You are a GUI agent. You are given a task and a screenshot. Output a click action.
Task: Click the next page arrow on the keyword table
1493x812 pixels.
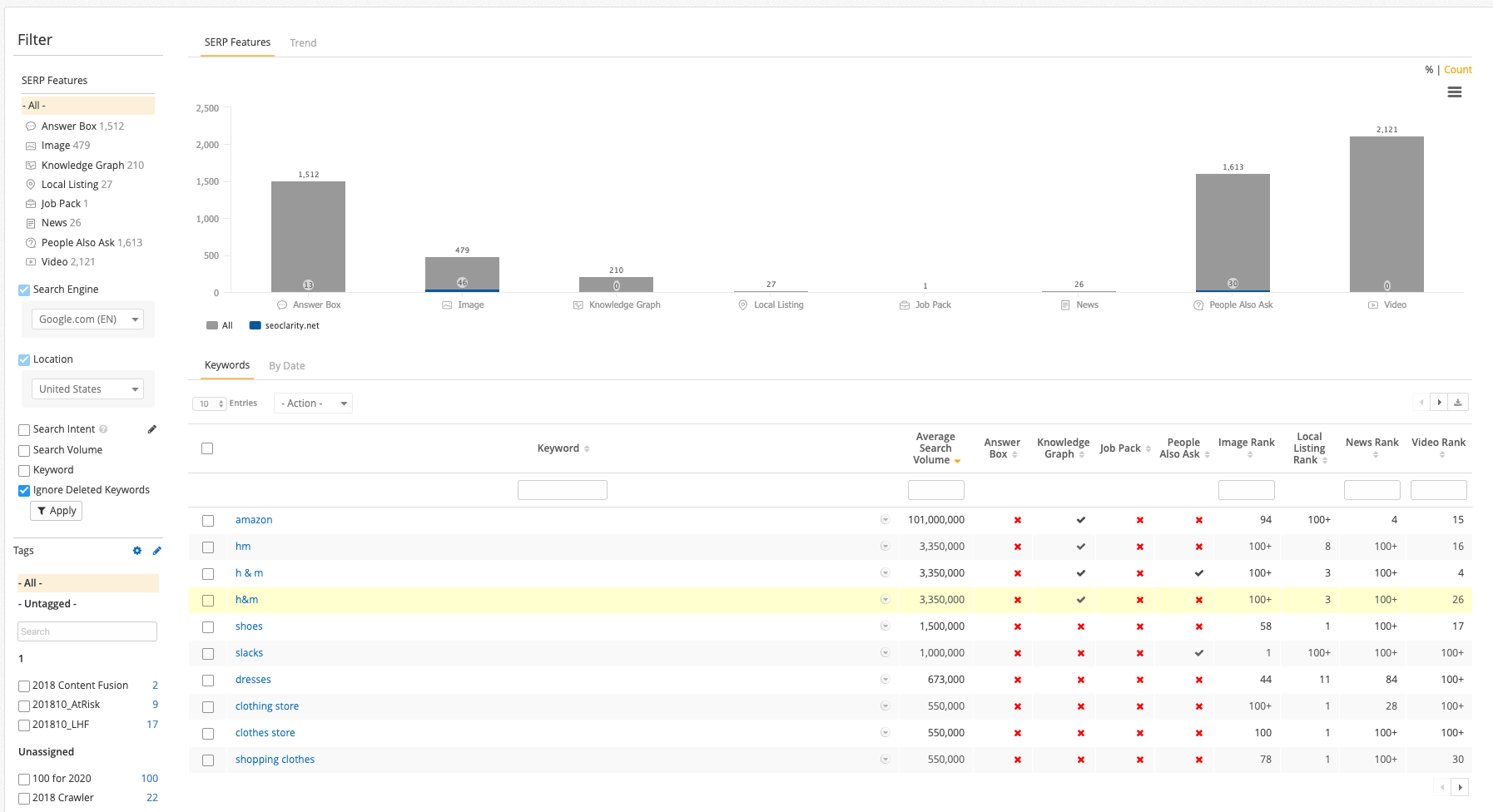click(1439, 402)
